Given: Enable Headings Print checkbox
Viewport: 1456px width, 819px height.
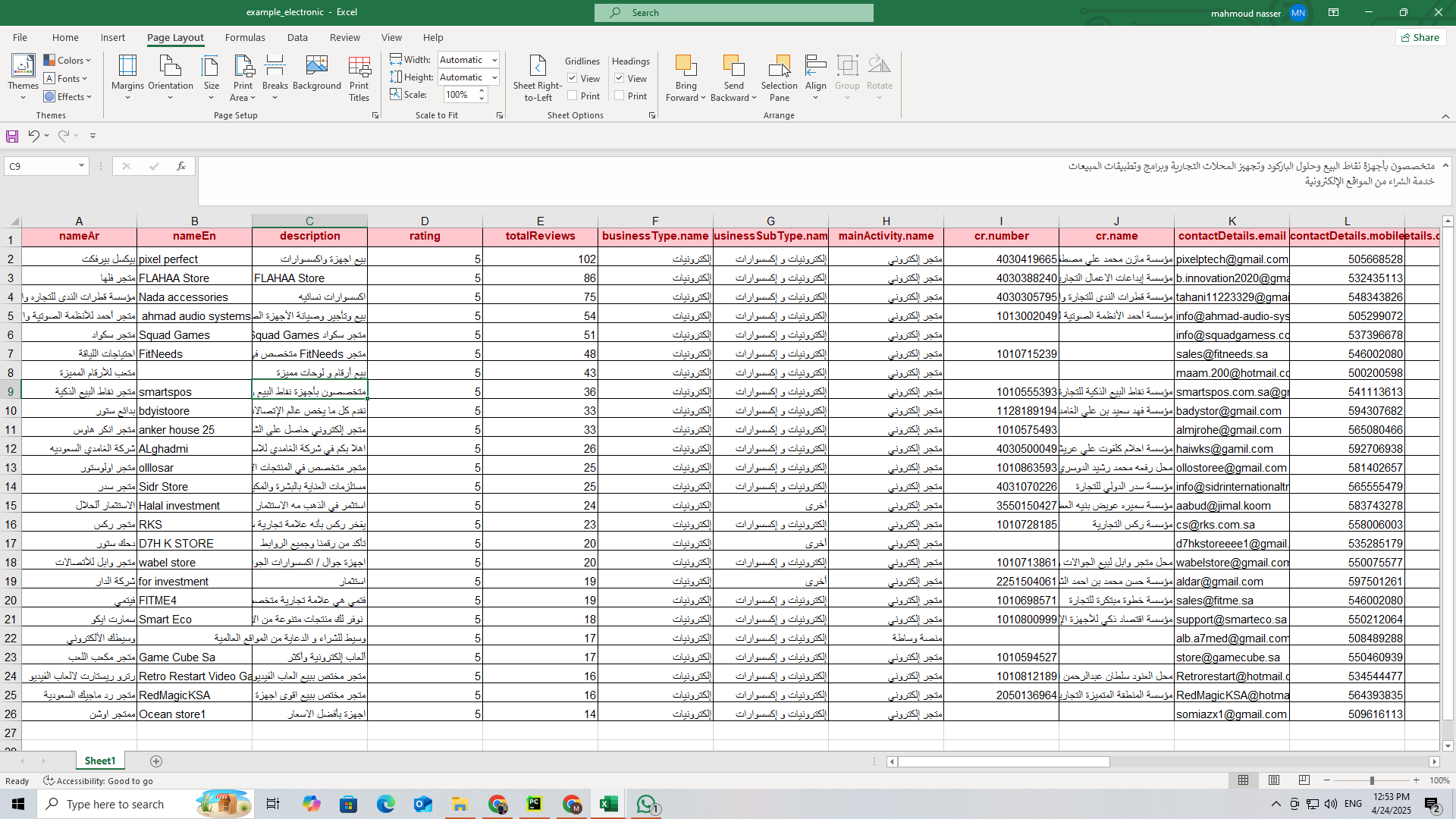Looking at the screenshot, I should 620,96.
